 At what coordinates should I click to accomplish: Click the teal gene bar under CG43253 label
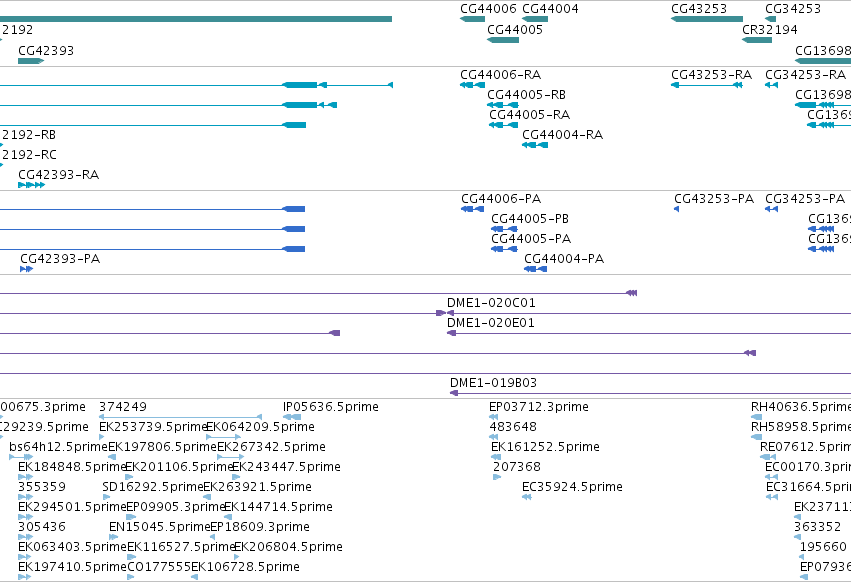tap(707, 19)
